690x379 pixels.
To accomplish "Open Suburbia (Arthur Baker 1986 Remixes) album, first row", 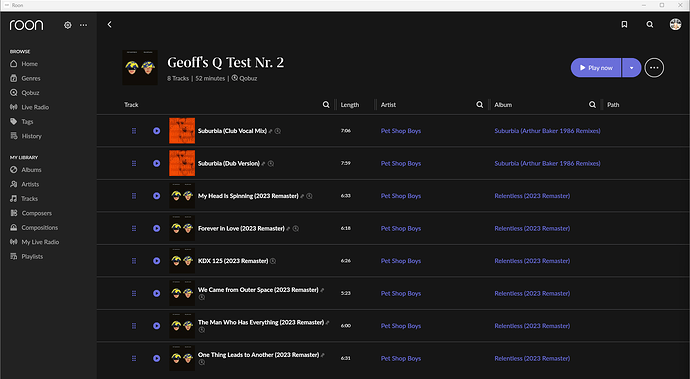I will click(x=547, y=131).
